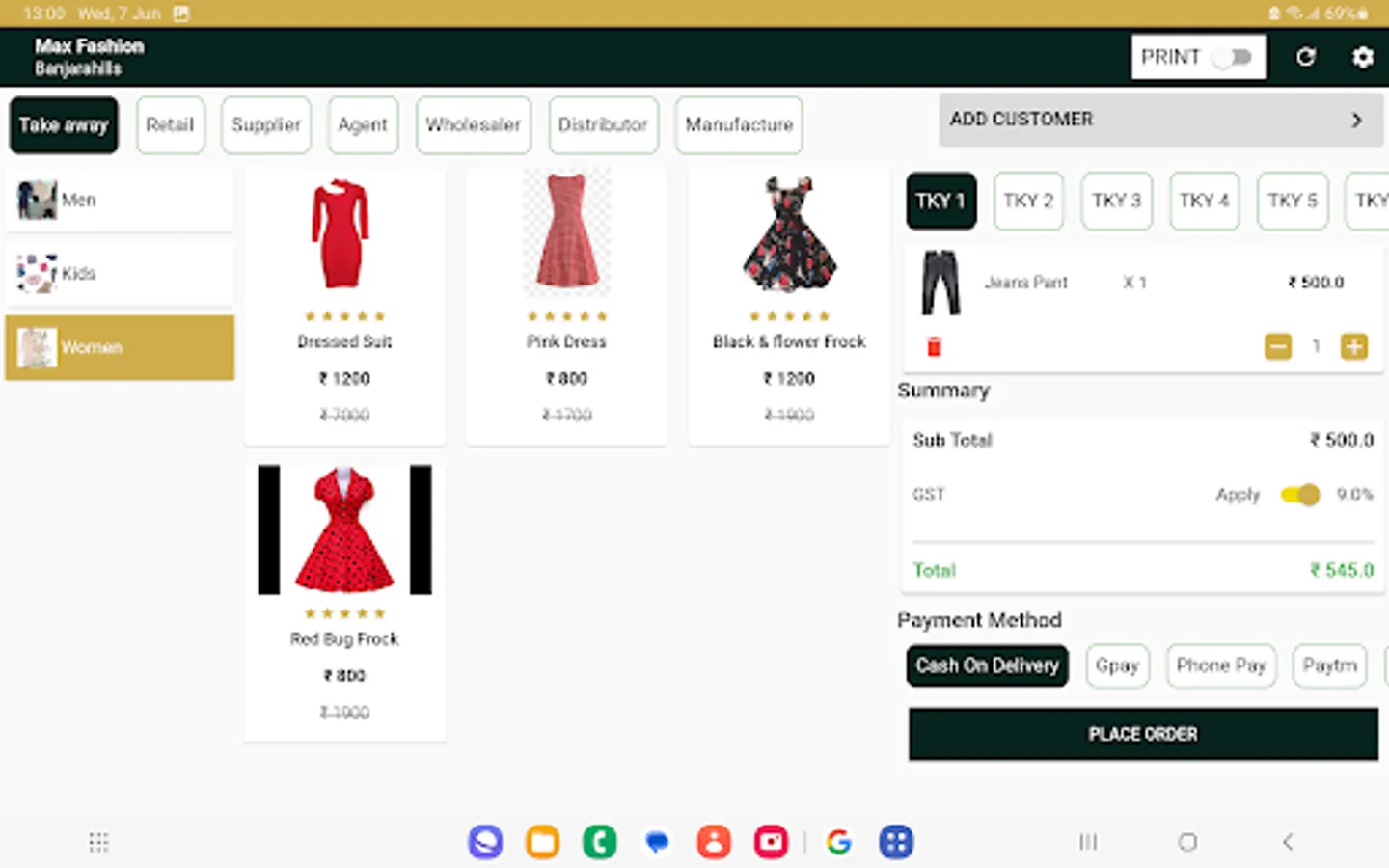Open the blue messages app in dock
The height and width of the screenshot is (868, 1389).
click(x=657, y=842)
